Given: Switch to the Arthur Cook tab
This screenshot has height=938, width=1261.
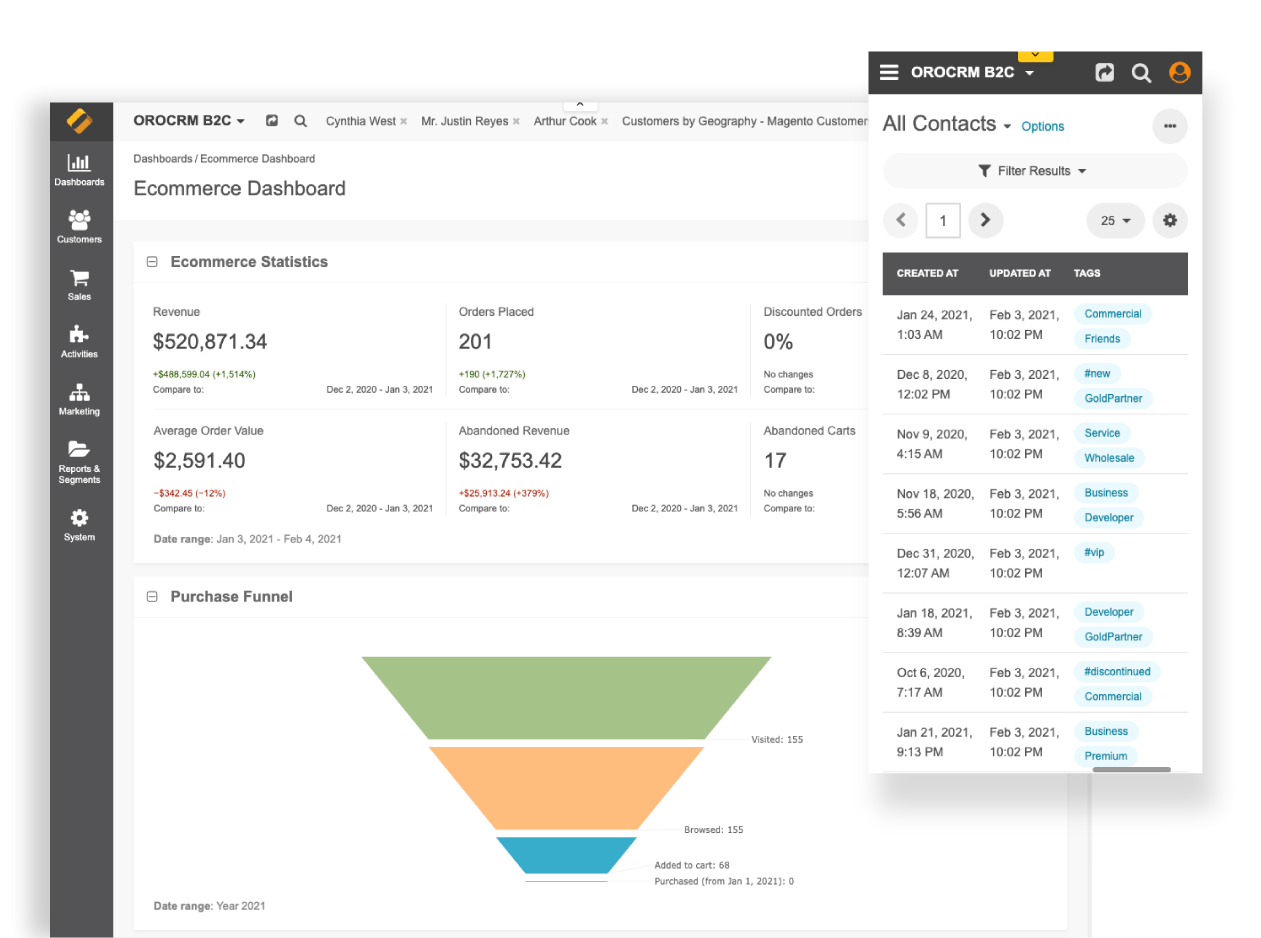Looking at the screenshot, I should pyautogui.click(x=565, y=121).
